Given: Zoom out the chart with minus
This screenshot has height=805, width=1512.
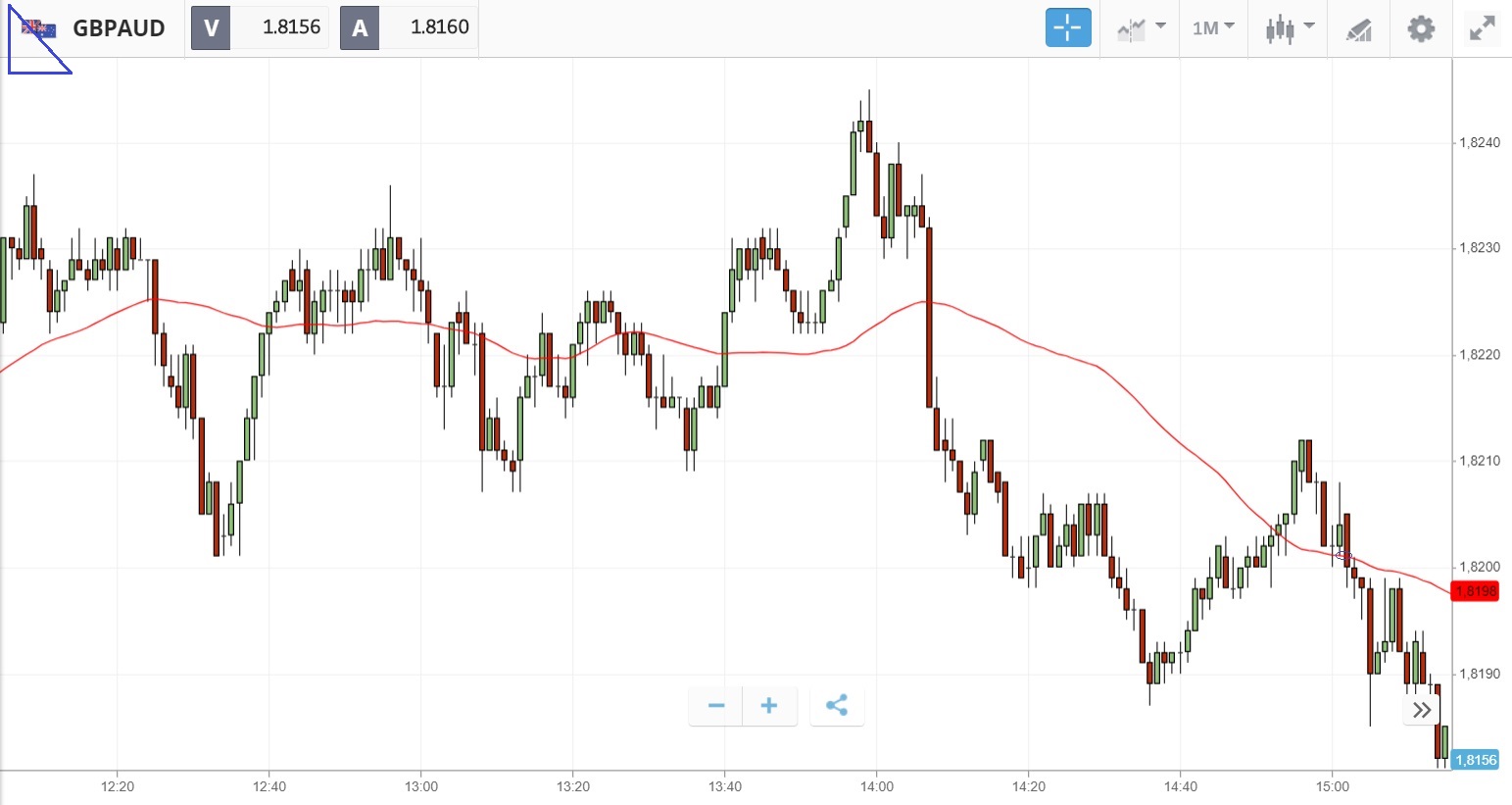Looking at the screenshot, I should [716, 706].
